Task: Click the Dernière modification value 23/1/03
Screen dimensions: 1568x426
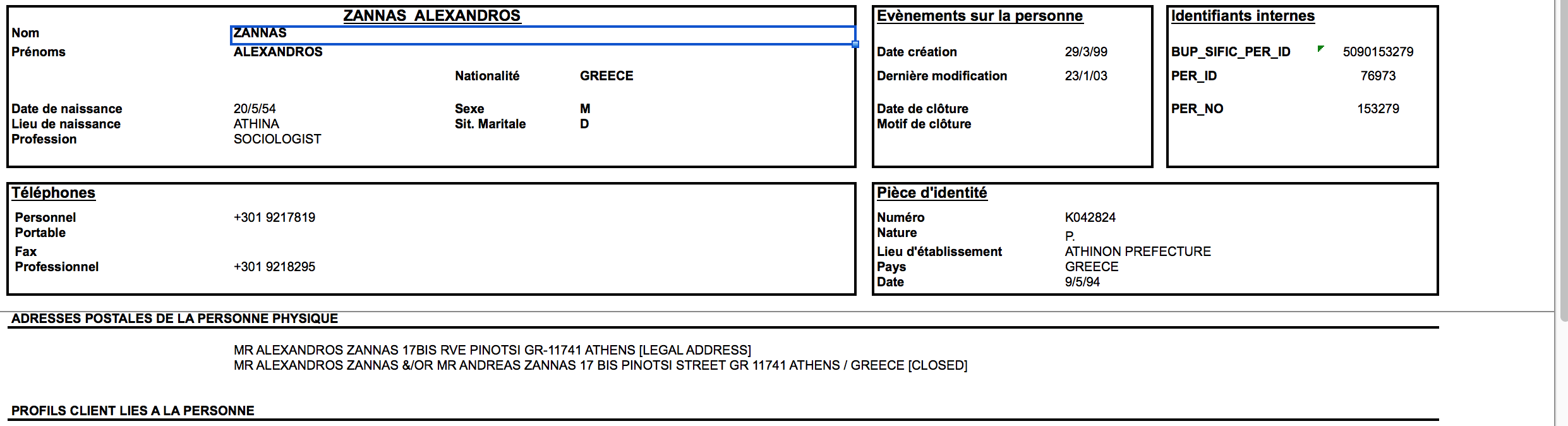Action: 1085,76
